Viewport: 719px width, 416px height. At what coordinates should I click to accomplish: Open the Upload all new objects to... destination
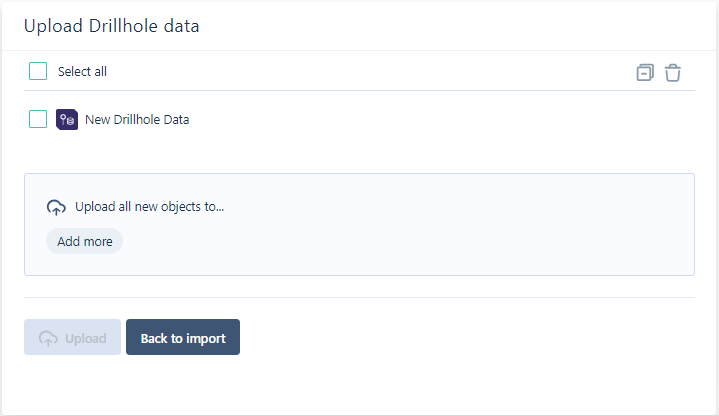point(149,207)
